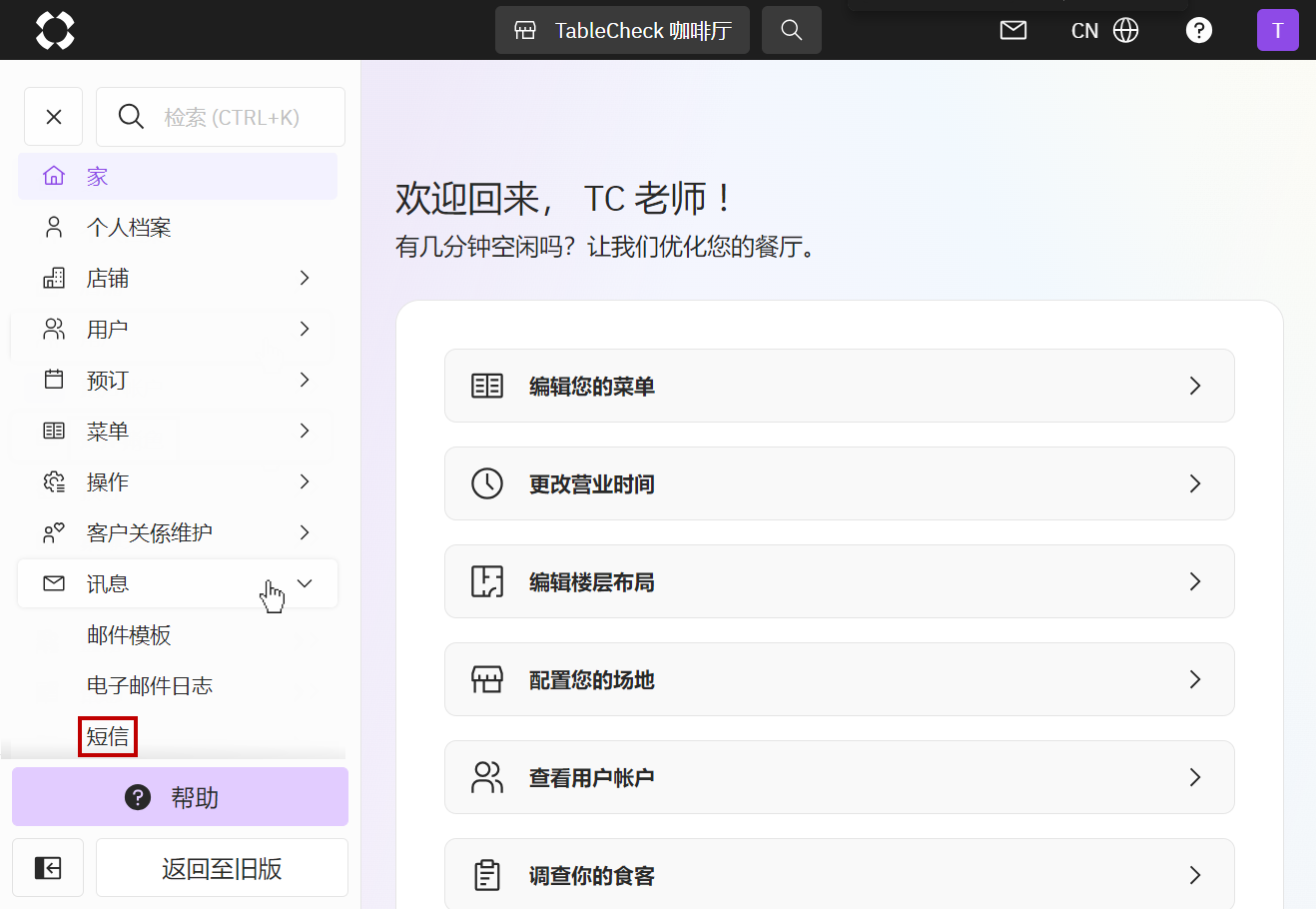Click the person icon beside 个人档案
1316x909 pixels.
(54, 228)
